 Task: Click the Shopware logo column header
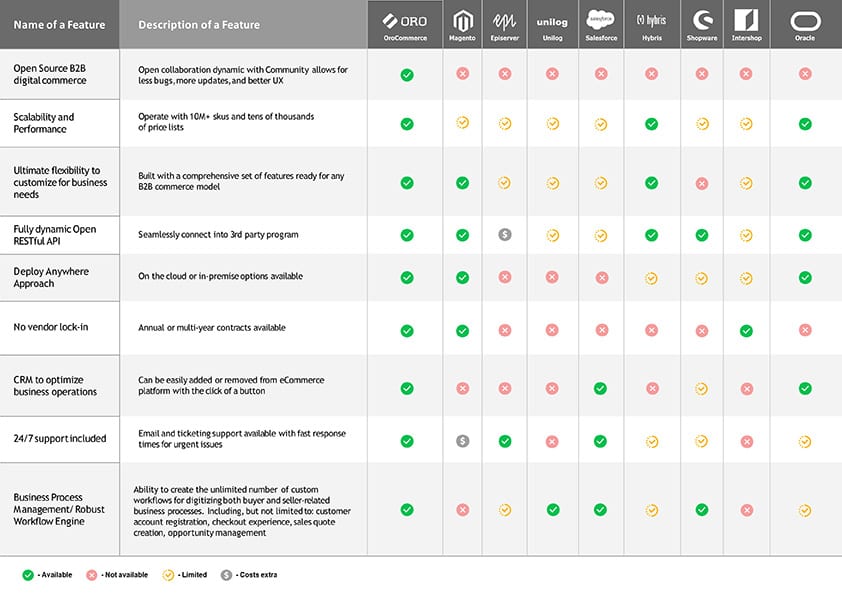(702, 20)
